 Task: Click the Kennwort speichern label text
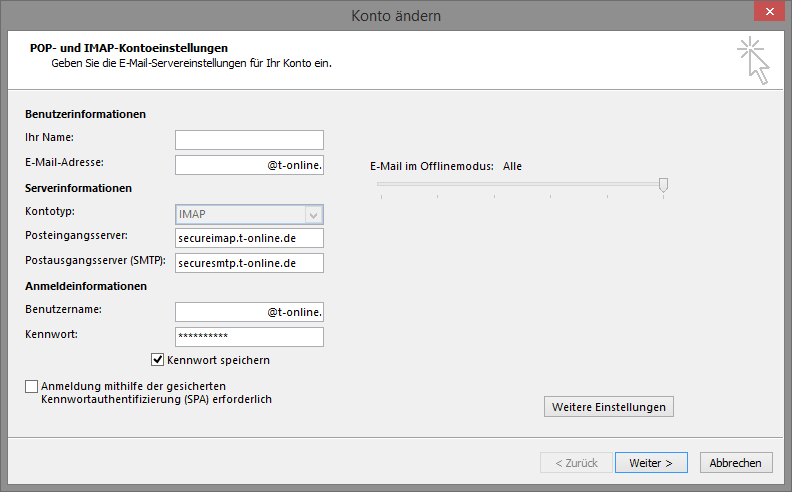pyautogui.click(x=218, y=360)
